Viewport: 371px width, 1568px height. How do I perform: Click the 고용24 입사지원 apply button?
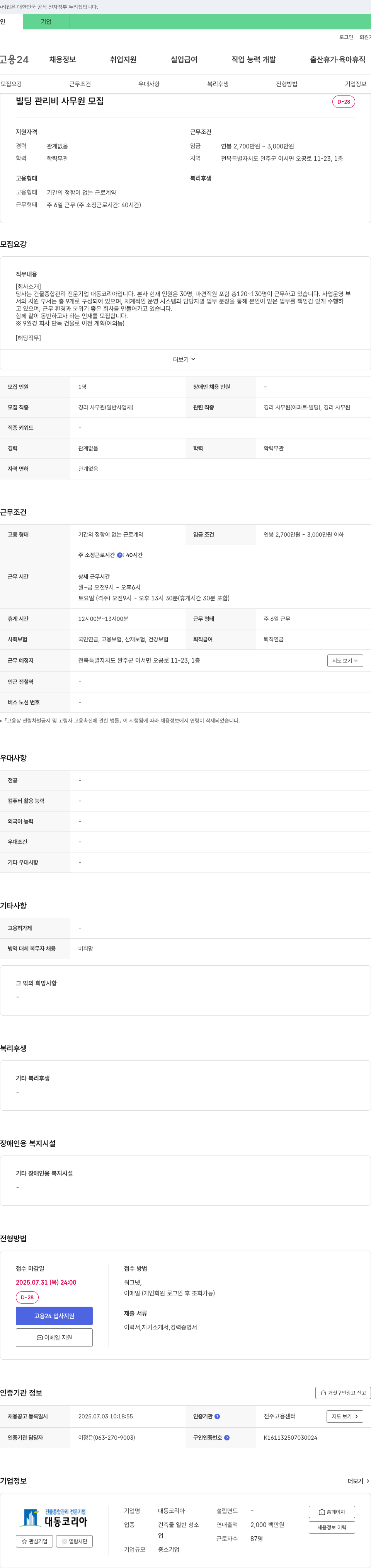click(x=54, y=1316)
